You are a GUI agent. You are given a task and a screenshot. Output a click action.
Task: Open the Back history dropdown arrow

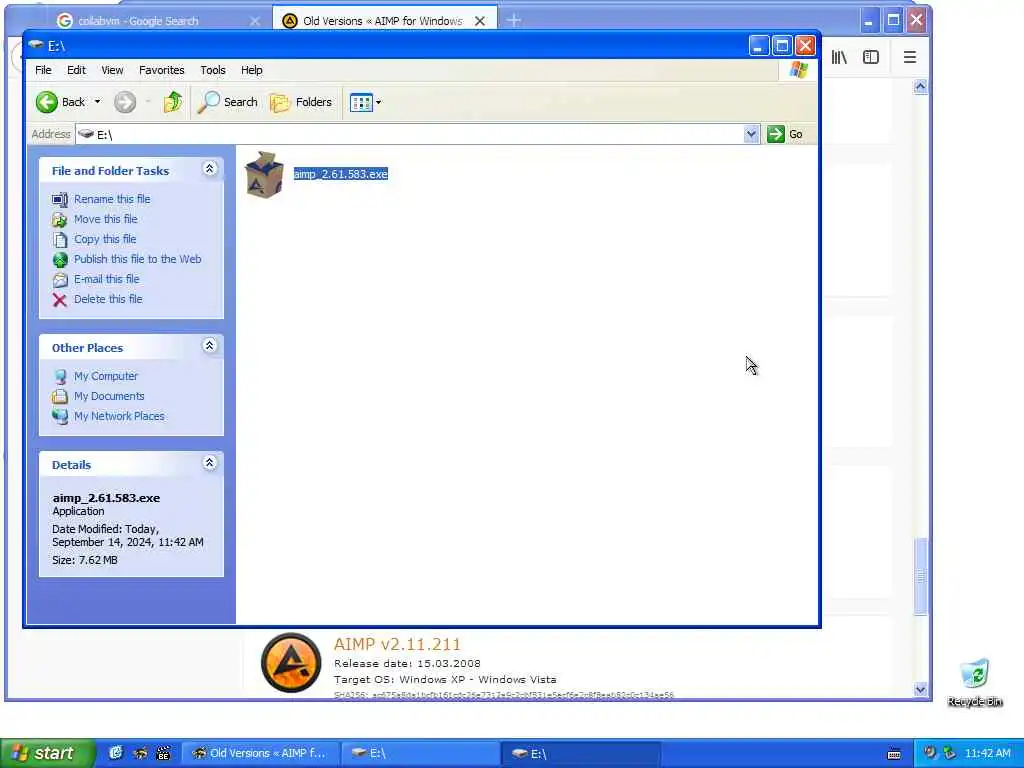(x=97, y=102)
